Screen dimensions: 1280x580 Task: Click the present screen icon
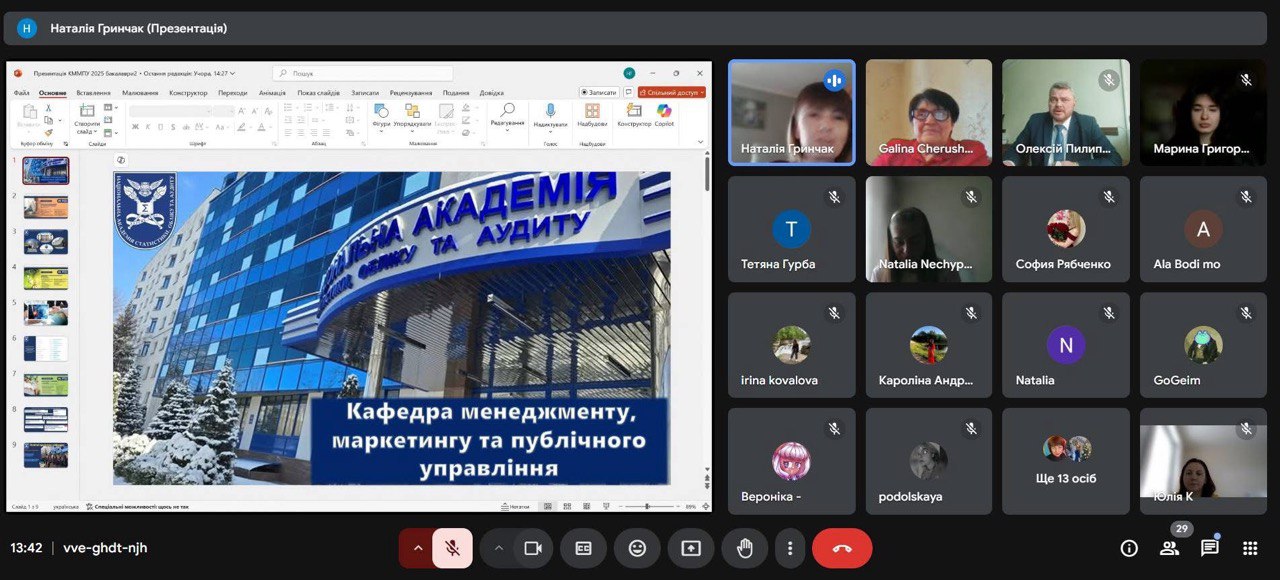(691, 548)
